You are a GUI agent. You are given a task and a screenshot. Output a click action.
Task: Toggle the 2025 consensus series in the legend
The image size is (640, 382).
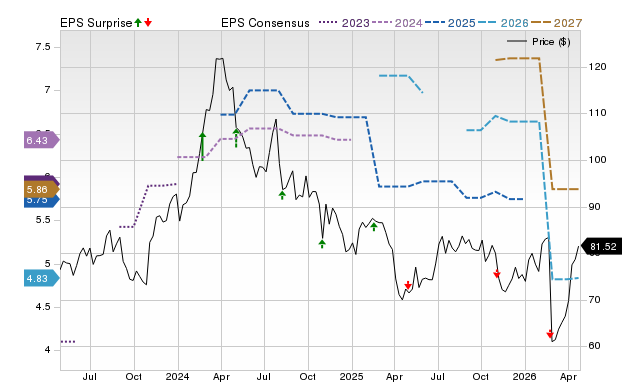point(450,23)
